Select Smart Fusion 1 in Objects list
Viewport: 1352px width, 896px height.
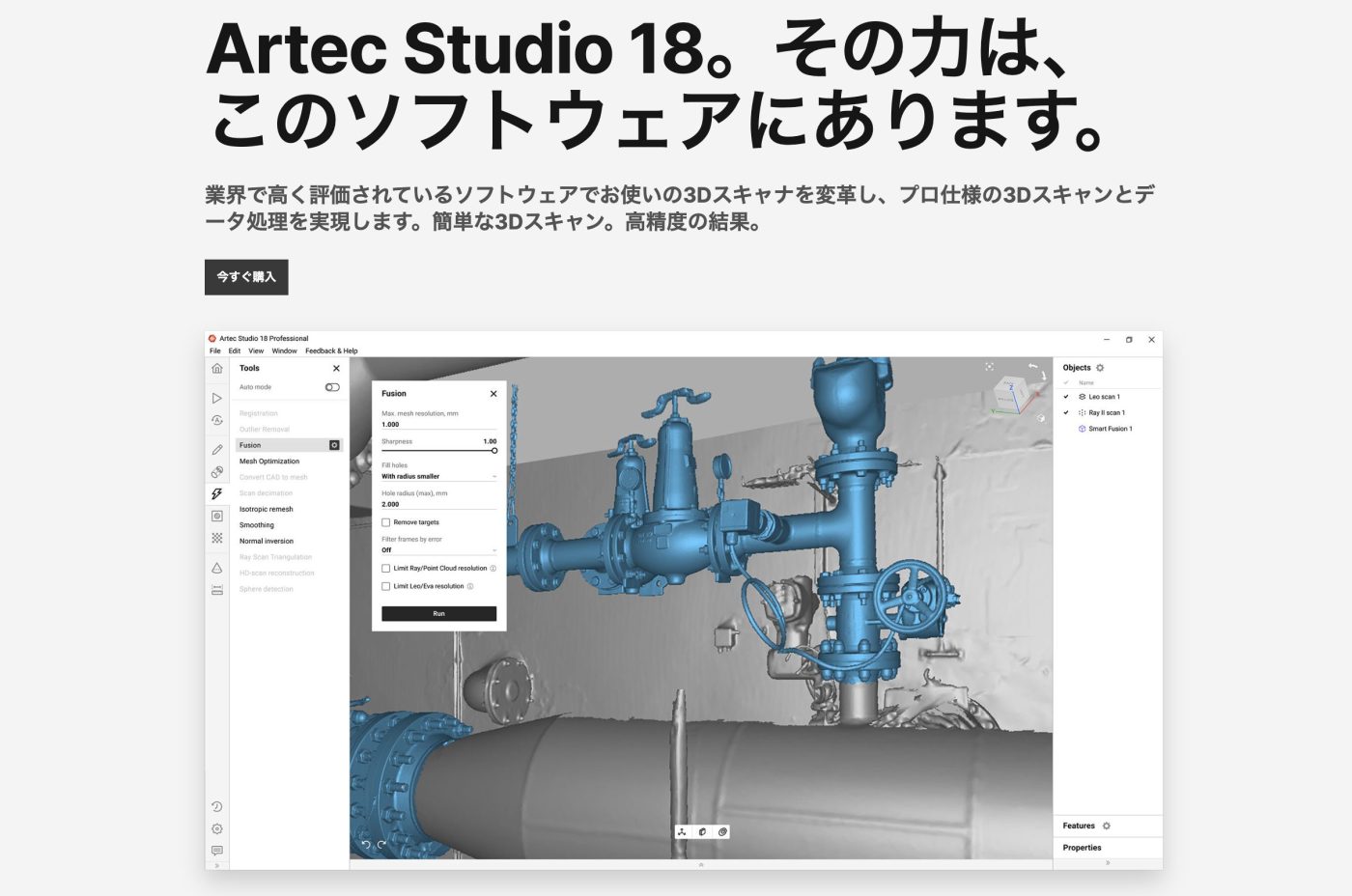[1110, 429]
